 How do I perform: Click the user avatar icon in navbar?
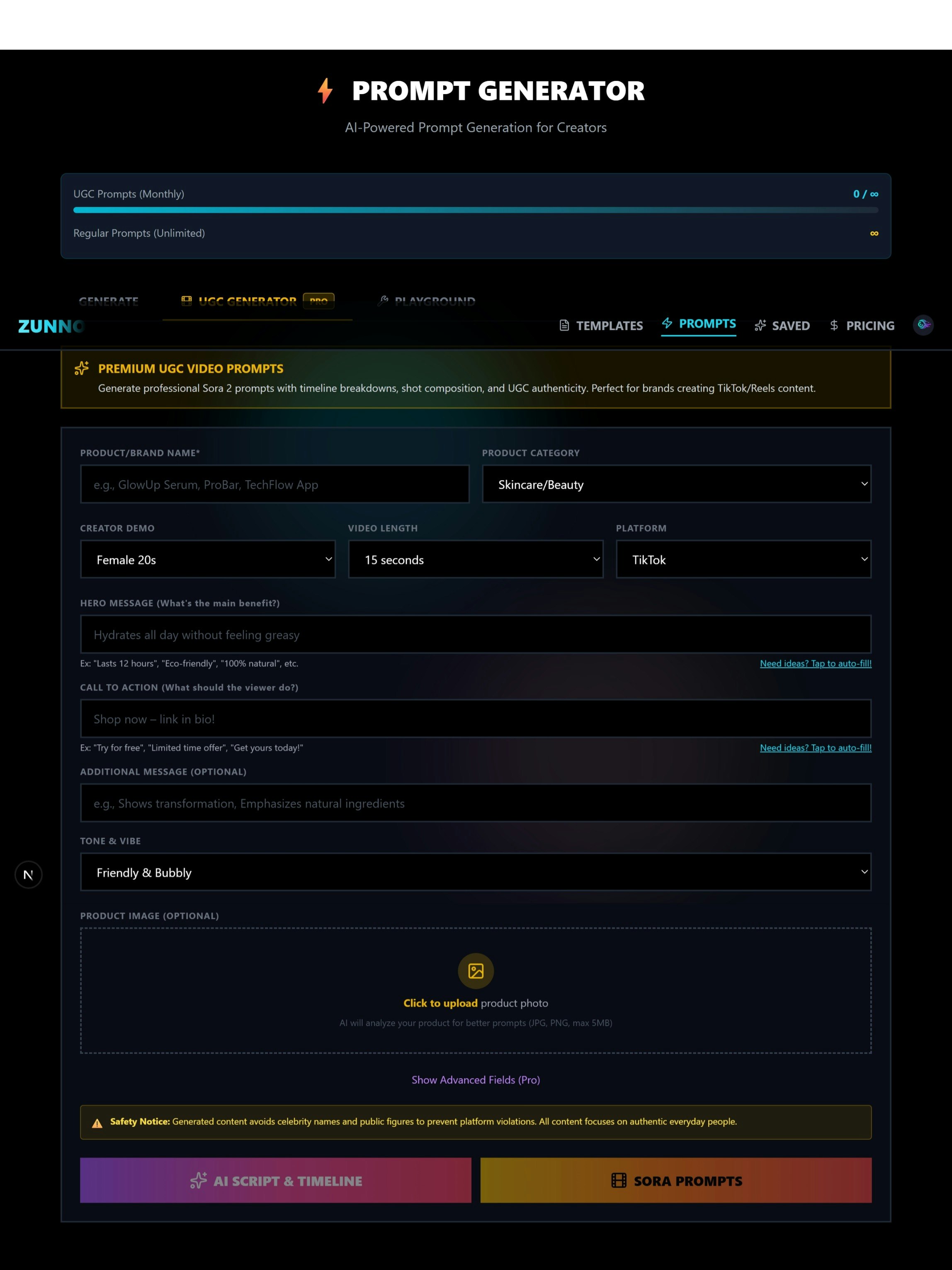pos(923,325)
